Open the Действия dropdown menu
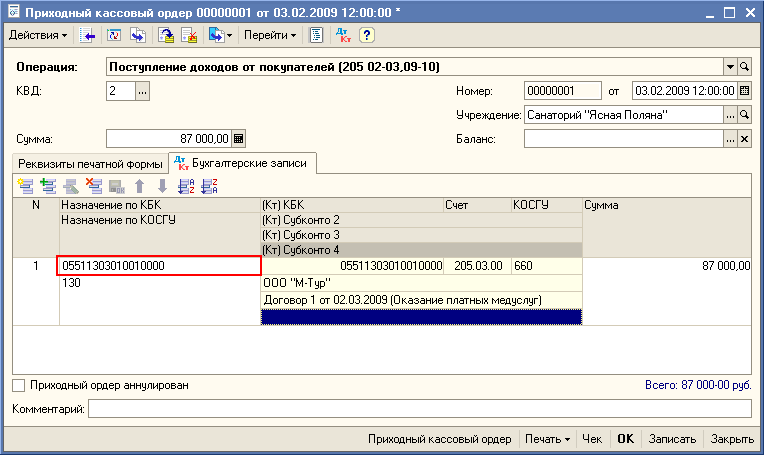This screenshot has height=455, width=764. tap(38, 35)
